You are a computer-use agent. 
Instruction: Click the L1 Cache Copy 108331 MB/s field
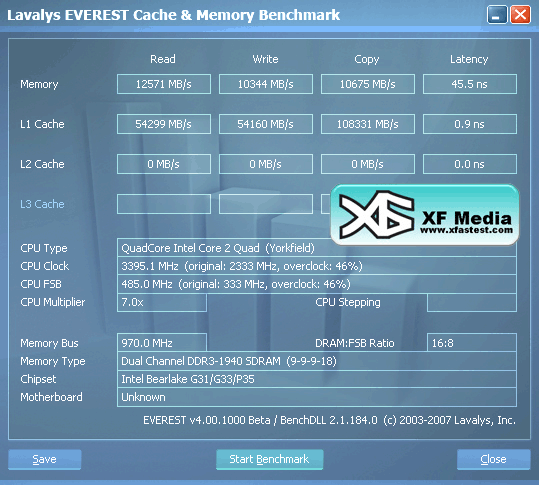pyautogui.click(x=368, y=124)
